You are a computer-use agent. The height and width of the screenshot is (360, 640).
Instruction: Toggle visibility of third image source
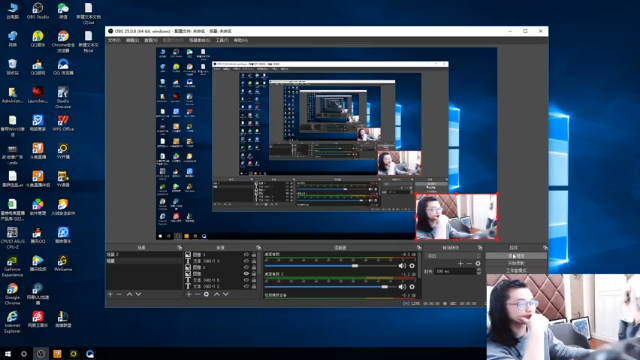tap(246, 274)
